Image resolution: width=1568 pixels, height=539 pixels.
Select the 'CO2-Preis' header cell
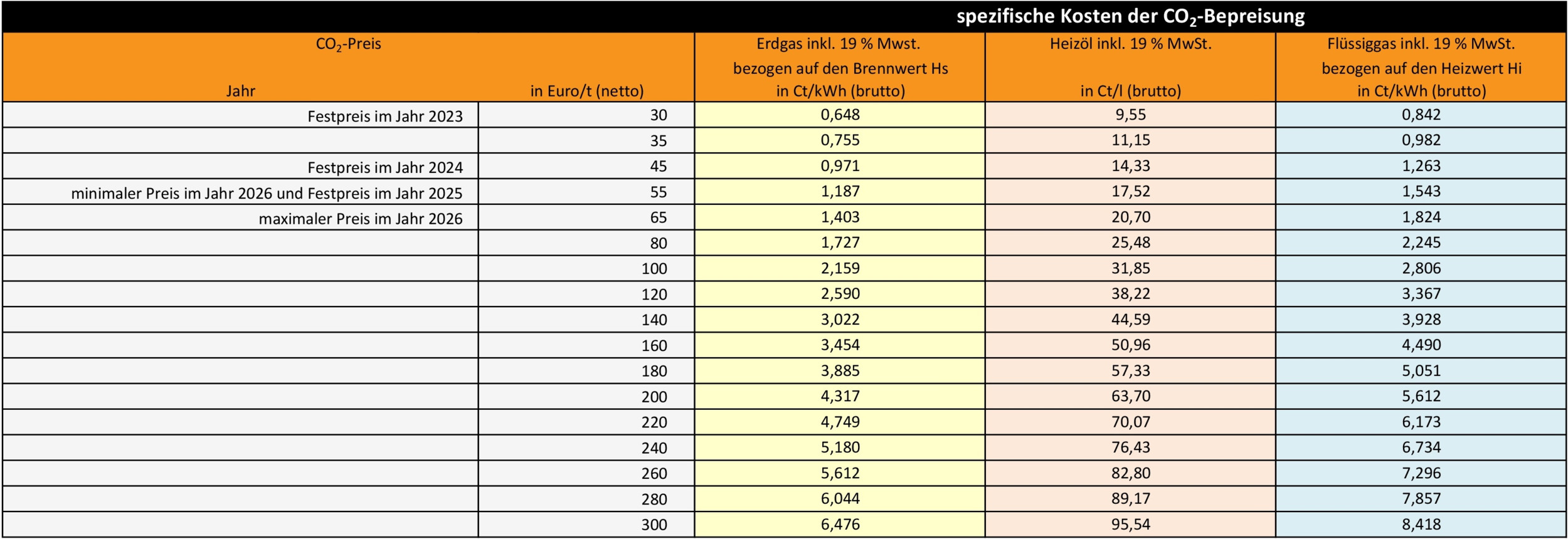coord(348,44)
